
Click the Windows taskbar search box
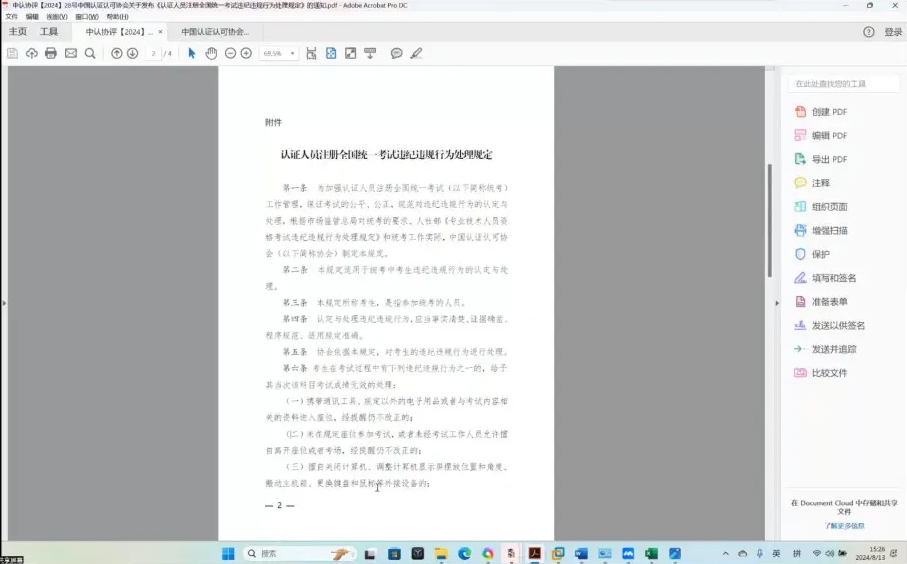click(298, 554)
